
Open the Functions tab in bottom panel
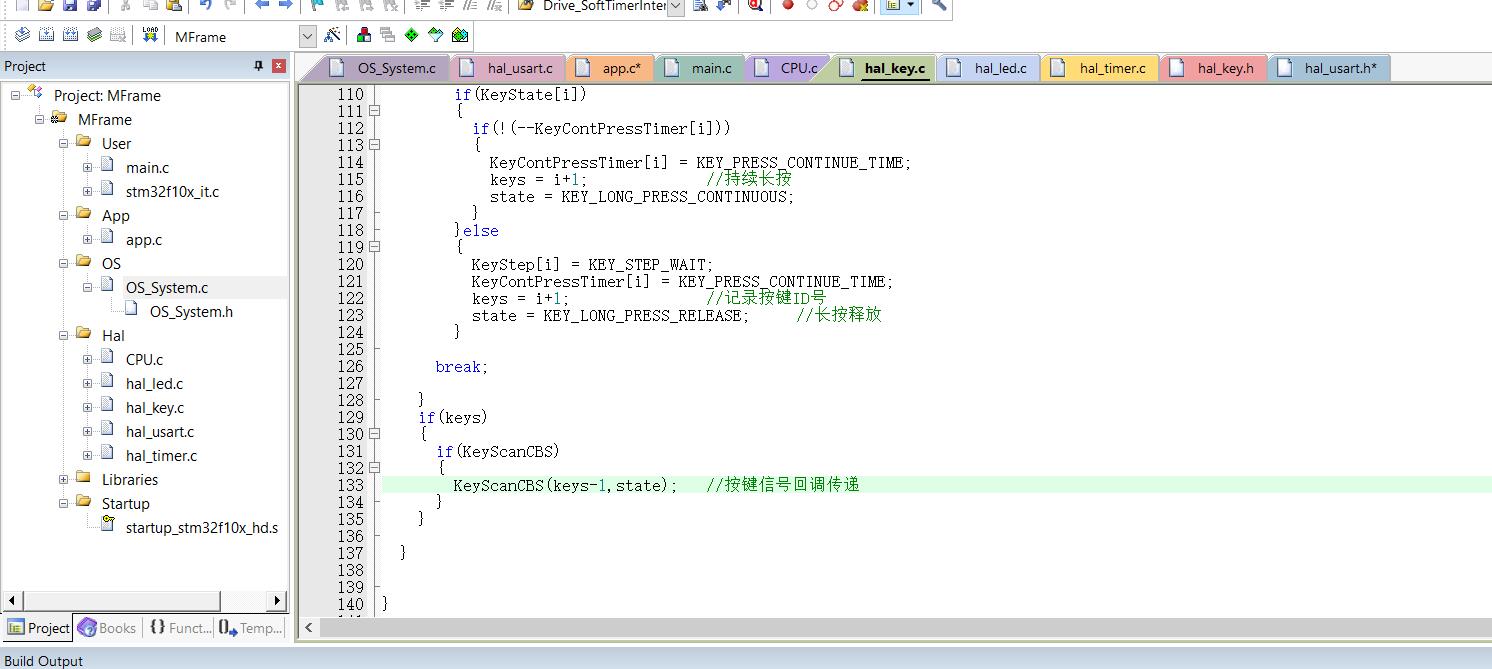179,628
